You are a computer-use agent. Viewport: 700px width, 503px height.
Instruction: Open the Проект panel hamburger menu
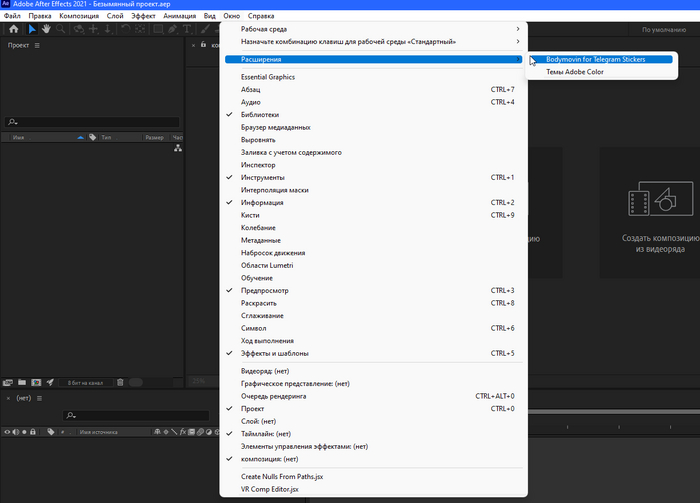[38, 46]
